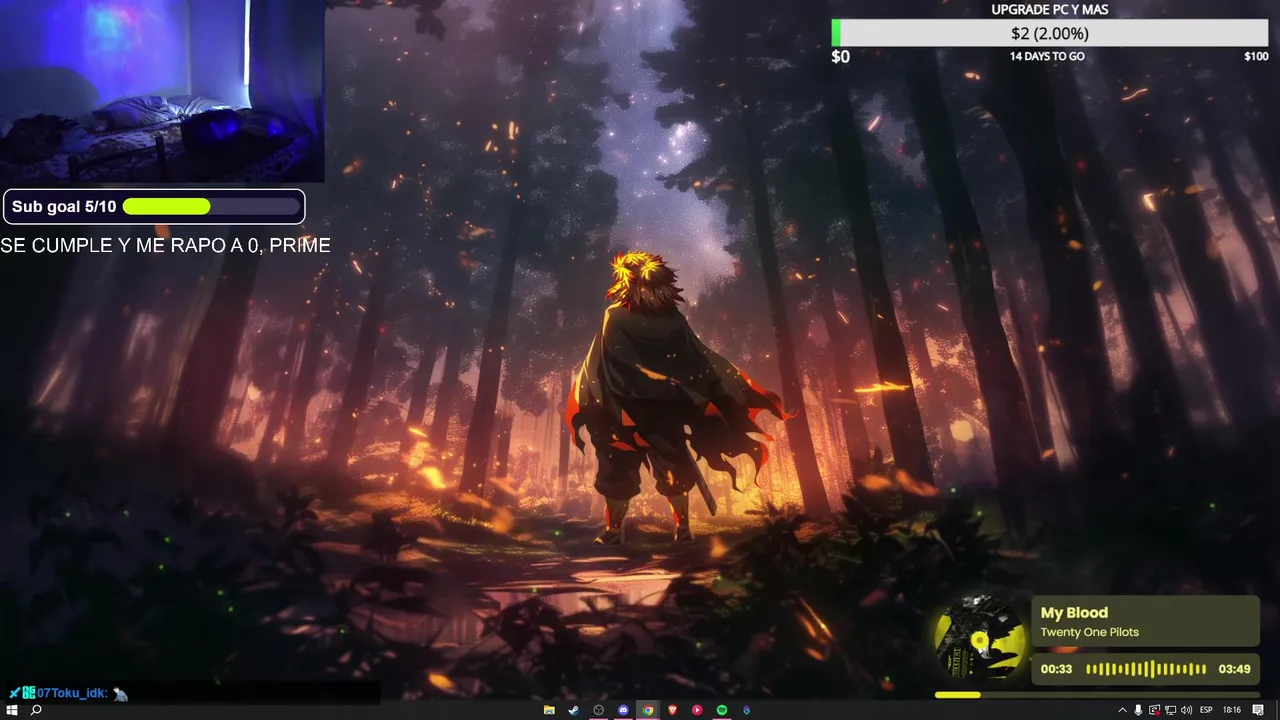Click the webcam feed overlay
The height and width of the screenshot is (720, 1280).
162,91
